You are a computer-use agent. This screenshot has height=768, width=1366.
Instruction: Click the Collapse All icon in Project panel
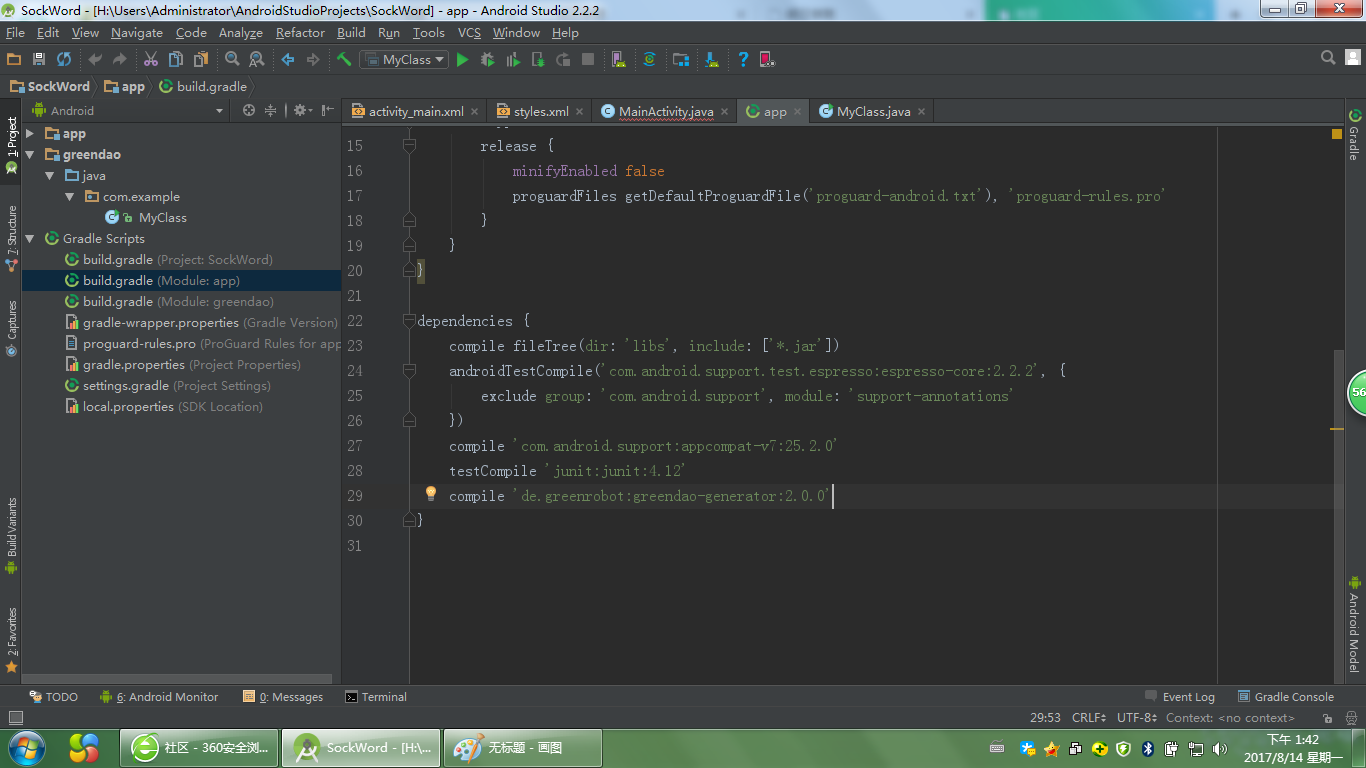tap(270, 110)
